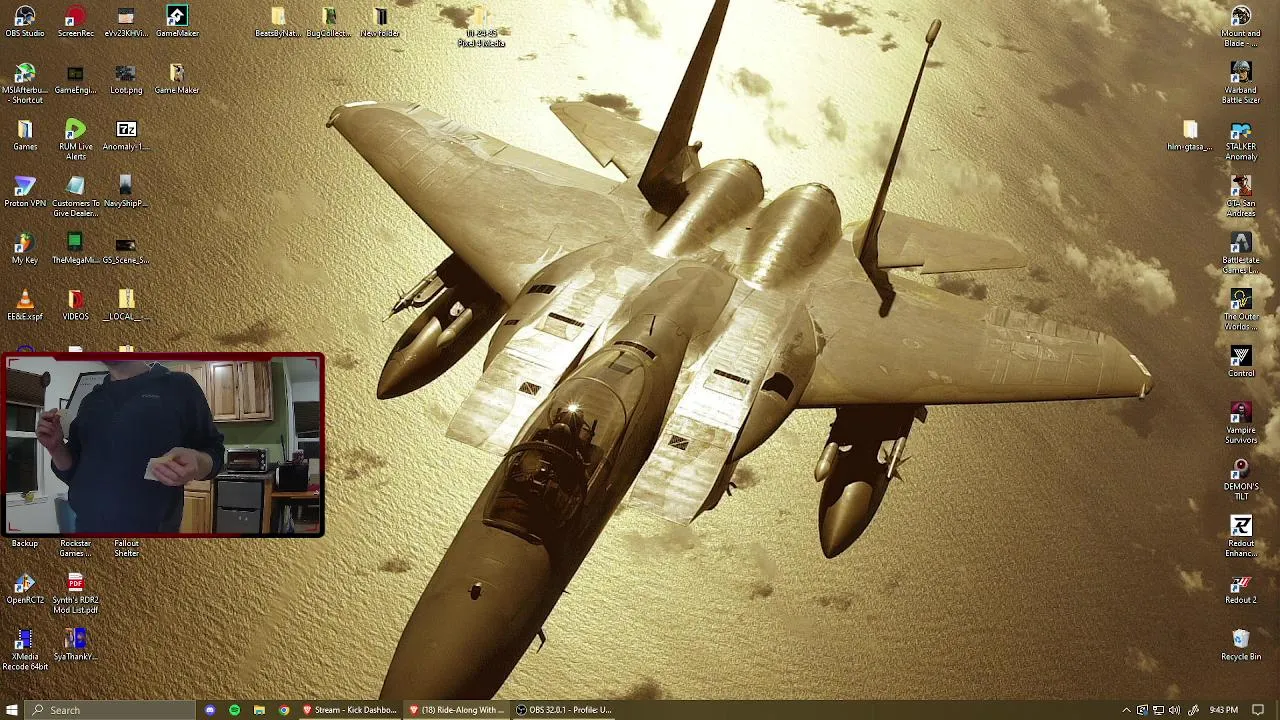Image resolution: width=1280 pixels, height=720 pixels.
Task: Open the volume control in system tray
Action: 1174,710
